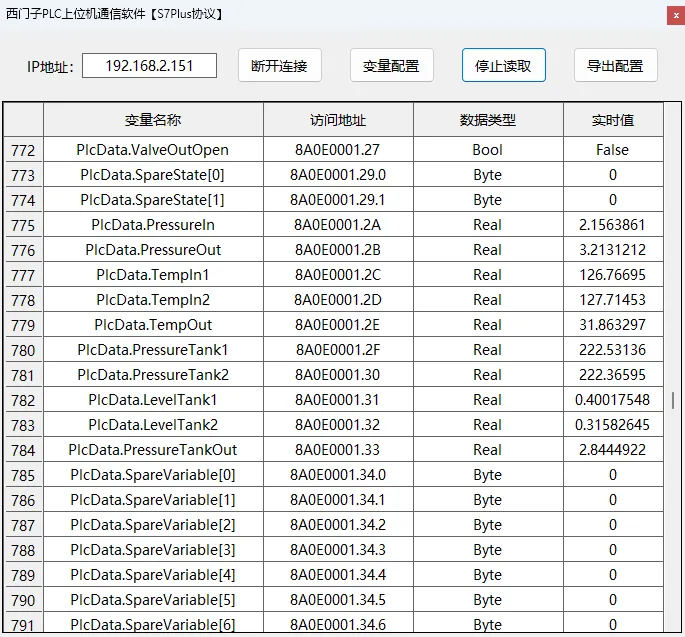Click value cell 0.31582645
This screenshot has height=637, width=685.
[x=613, y=425]
